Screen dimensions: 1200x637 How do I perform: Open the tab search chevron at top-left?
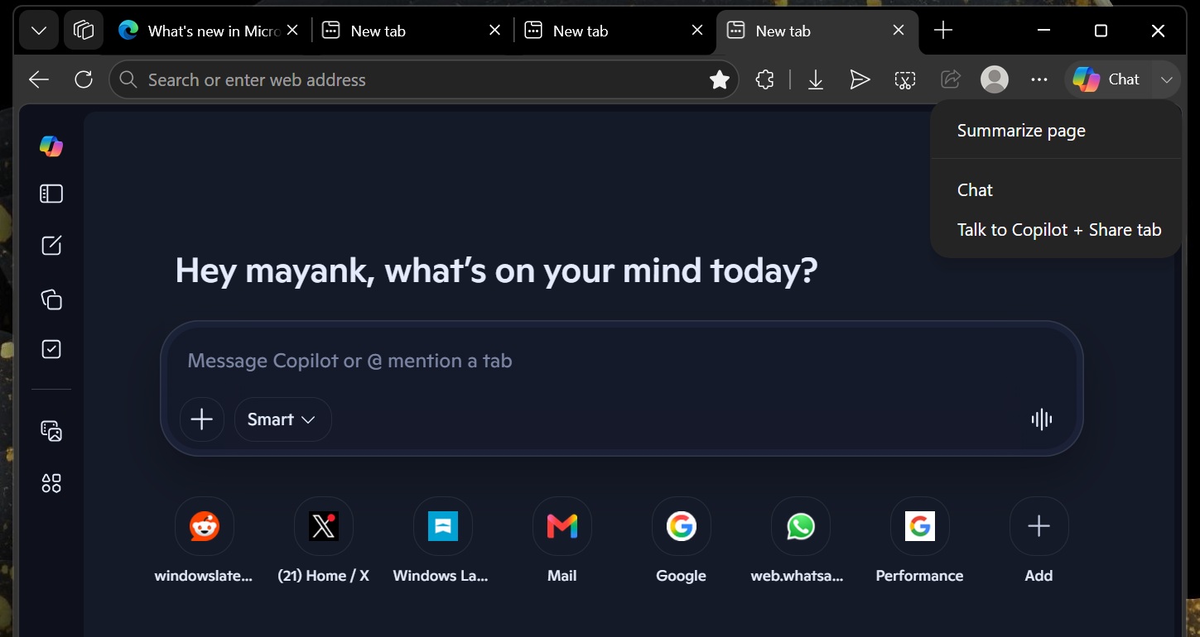39,31
